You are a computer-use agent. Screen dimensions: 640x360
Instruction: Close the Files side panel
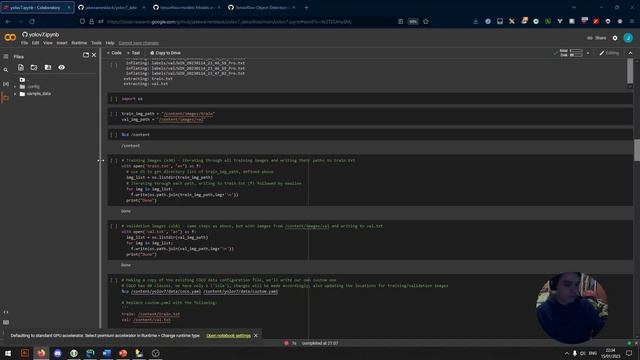(94, 55)
